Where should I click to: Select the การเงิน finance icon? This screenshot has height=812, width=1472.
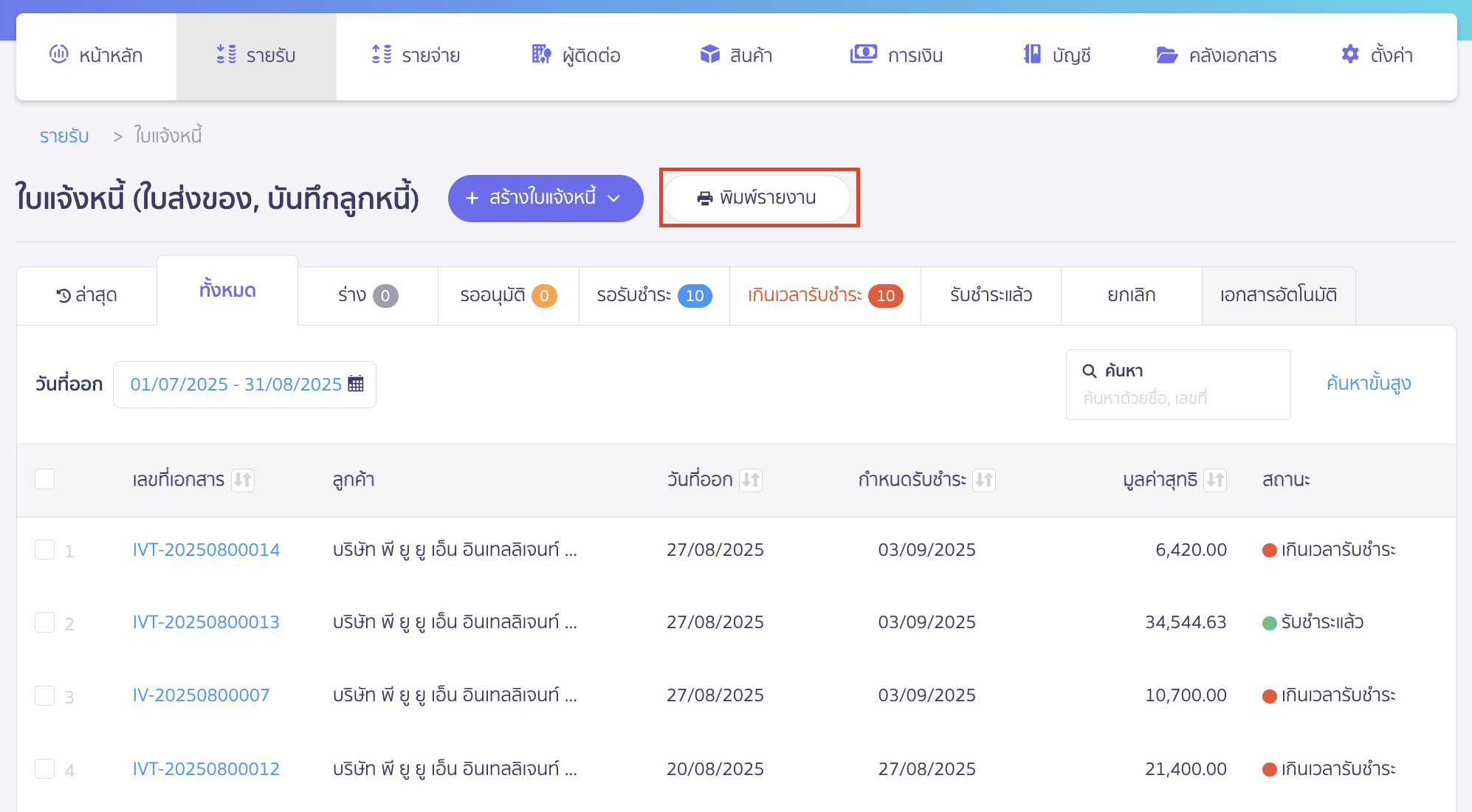tap(864, 54)
